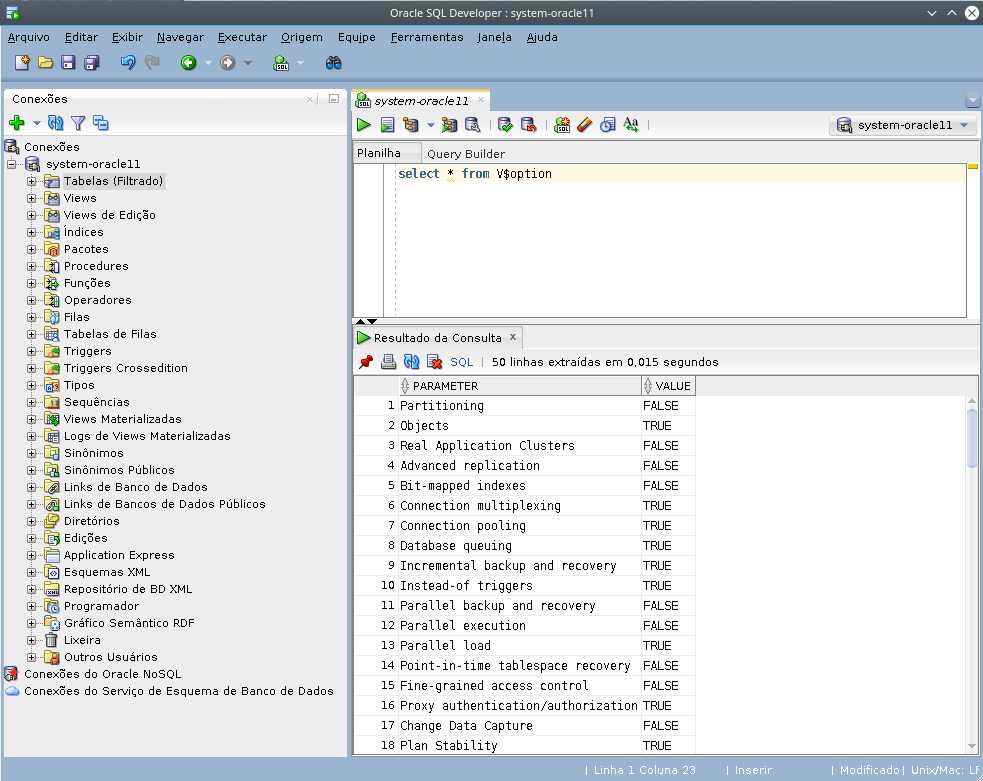Delete the selected result row icon
983x781 pixels.
434,362
